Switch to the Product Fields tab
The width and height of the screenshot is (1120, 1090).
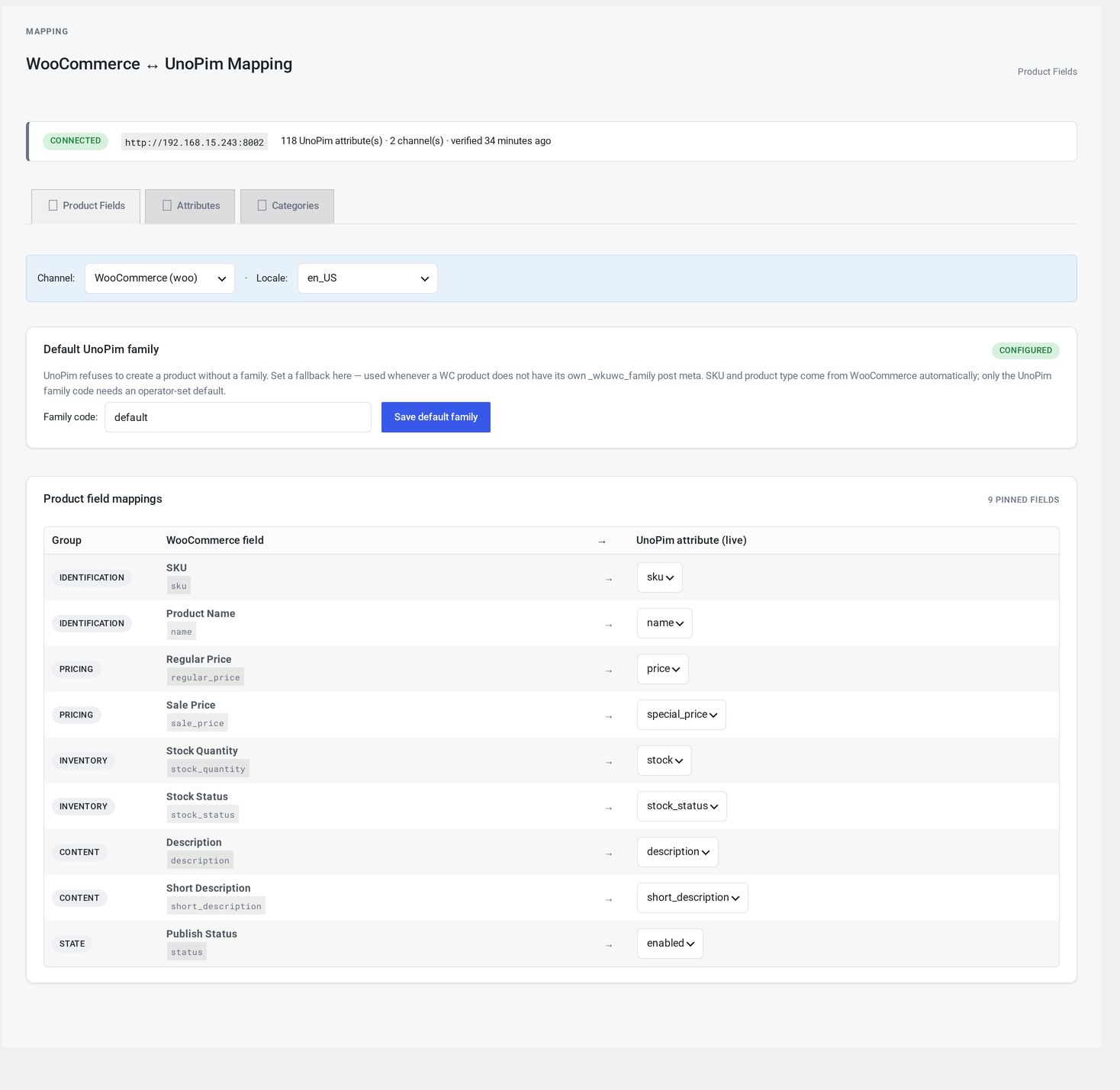coord(85,206)
